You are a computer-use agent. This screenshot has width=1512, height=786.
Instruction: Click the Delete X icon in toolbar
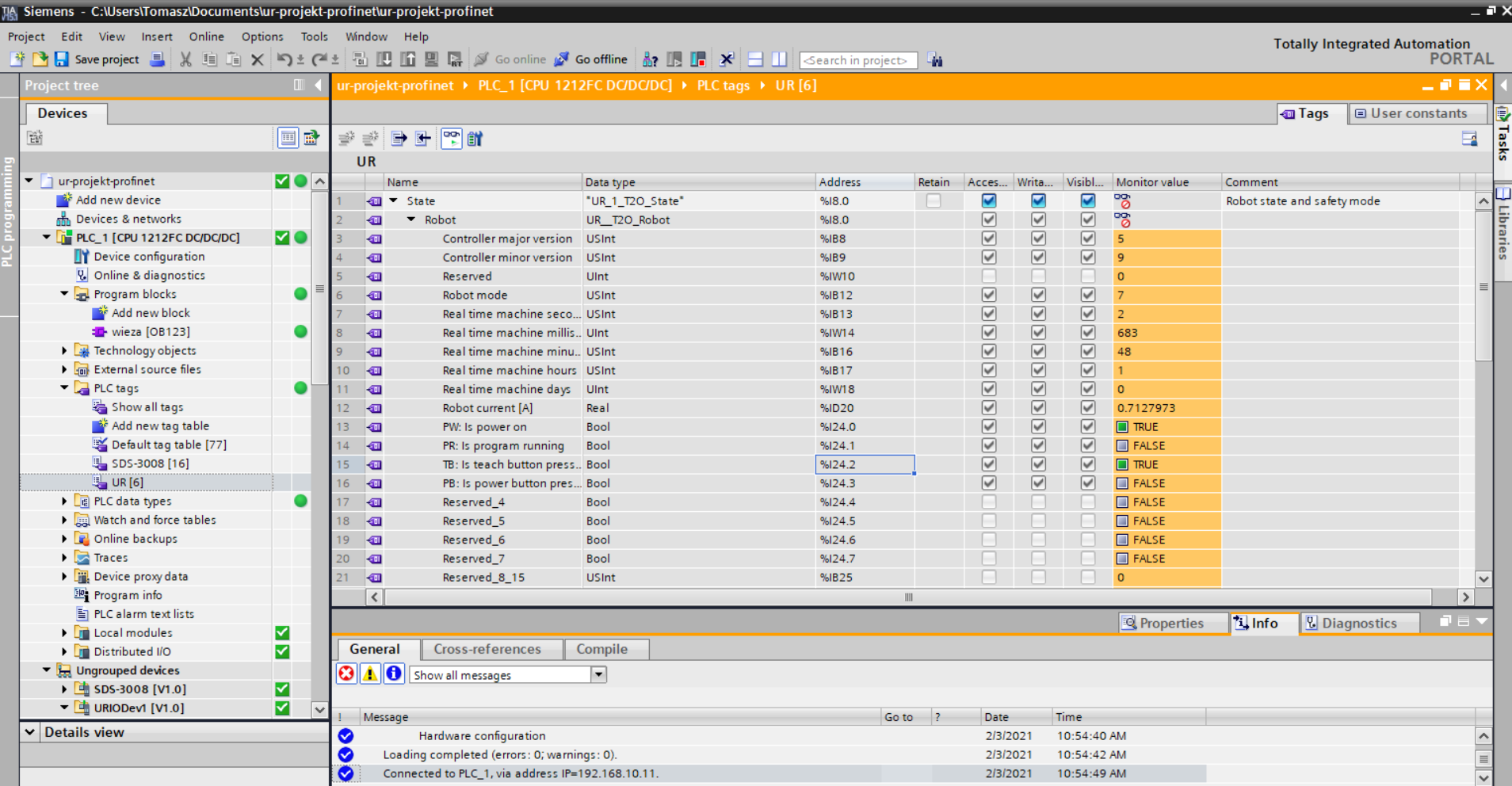coord(258,59)
